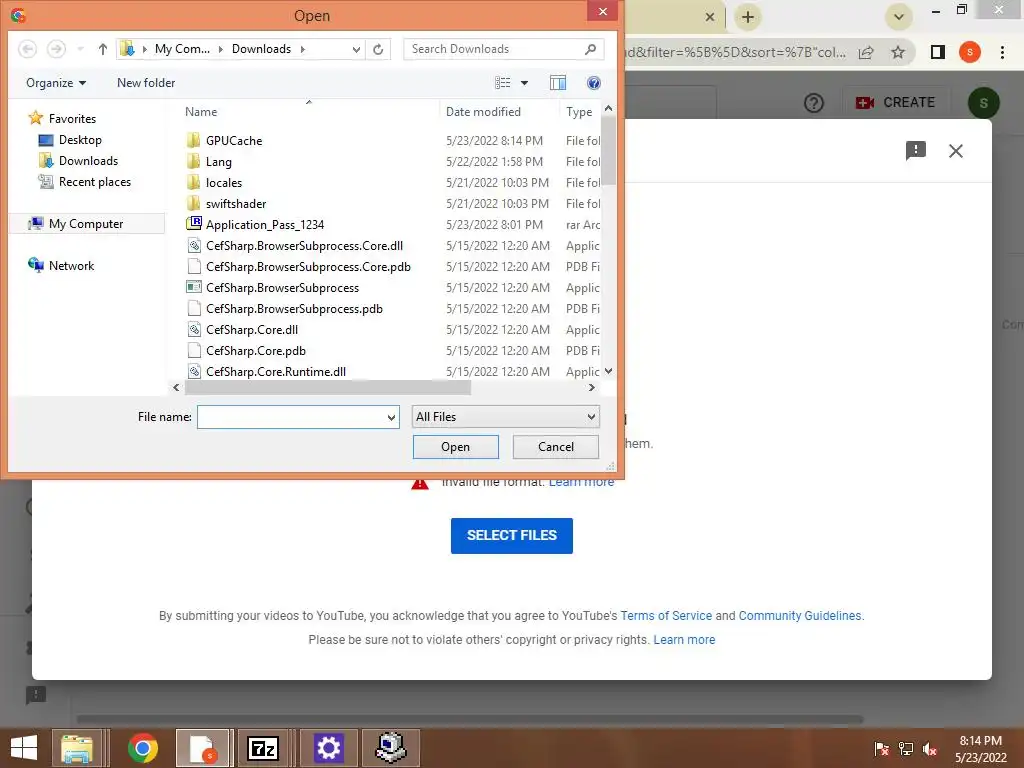Click the network tray icon
Image resolution: width=1024 pixels, height=768 pixels.
(x=906, y=749)
